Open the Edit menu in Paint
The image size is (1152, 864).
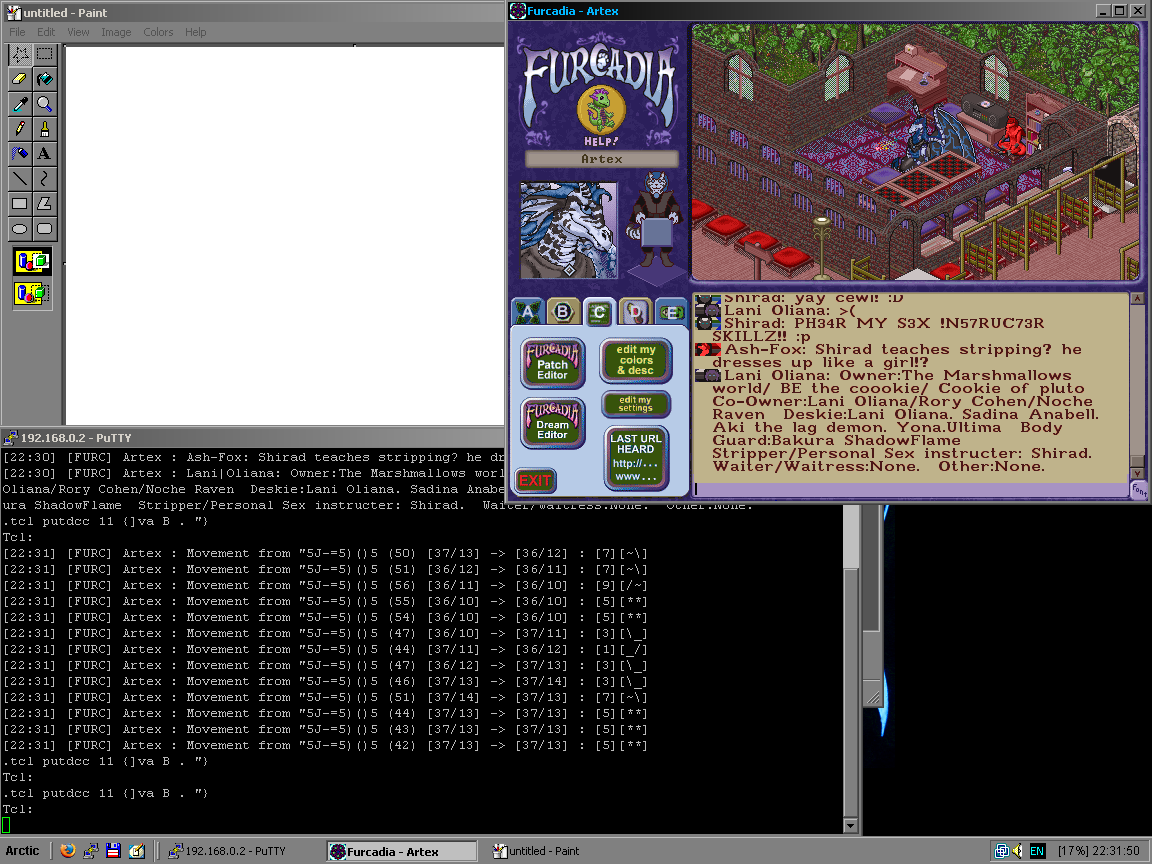pos(46,32)
